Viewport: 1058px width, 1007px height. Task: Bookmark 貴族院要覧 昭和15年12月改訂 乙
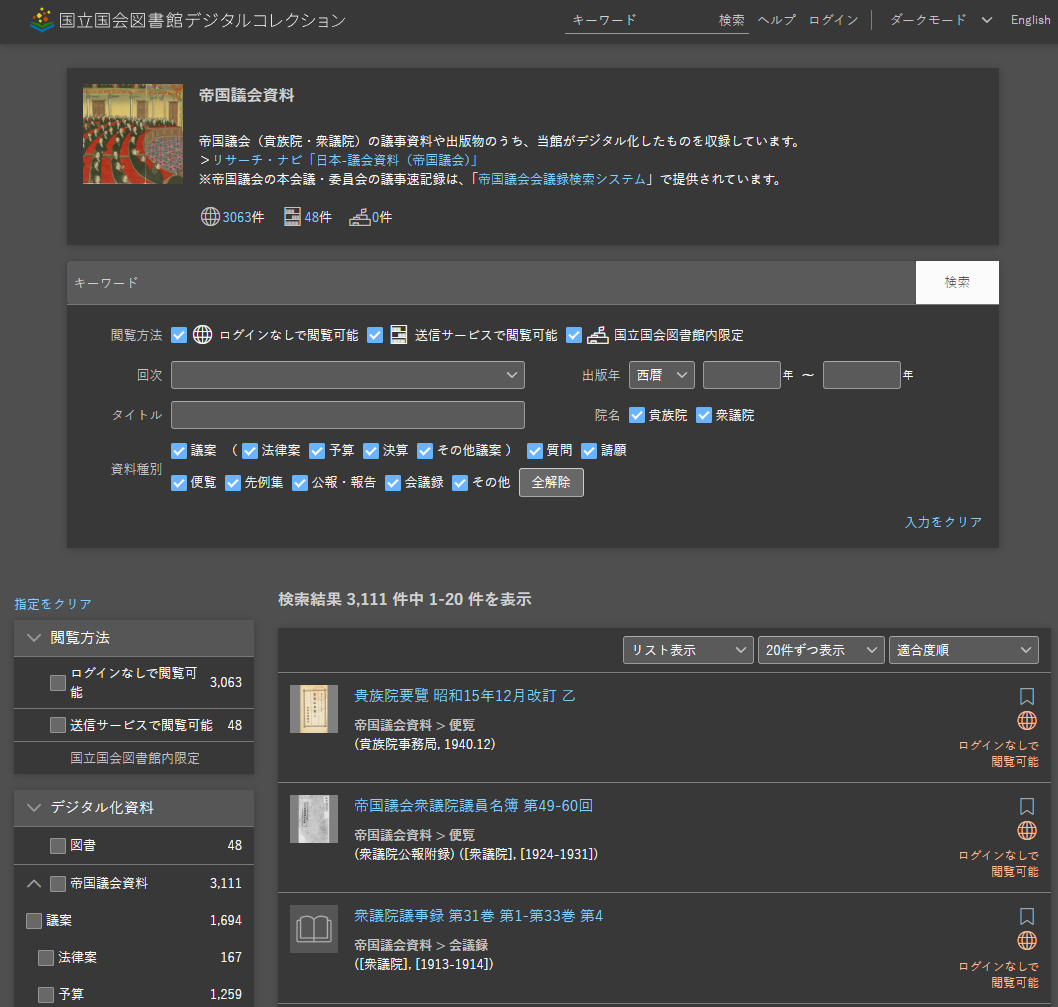[1026, 696]
